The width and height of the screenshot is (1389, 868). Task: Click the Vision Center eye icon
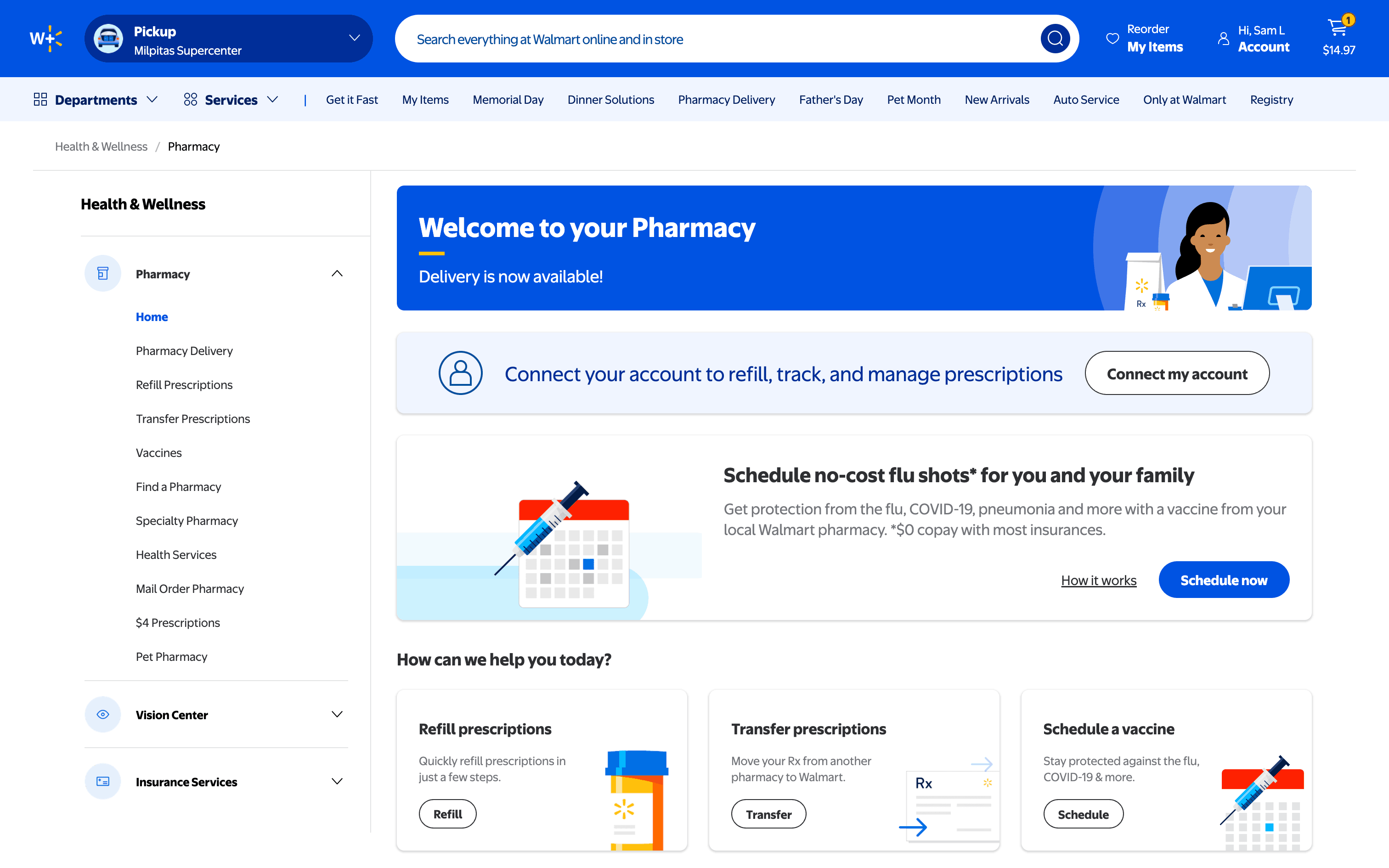tap(103, 714)
